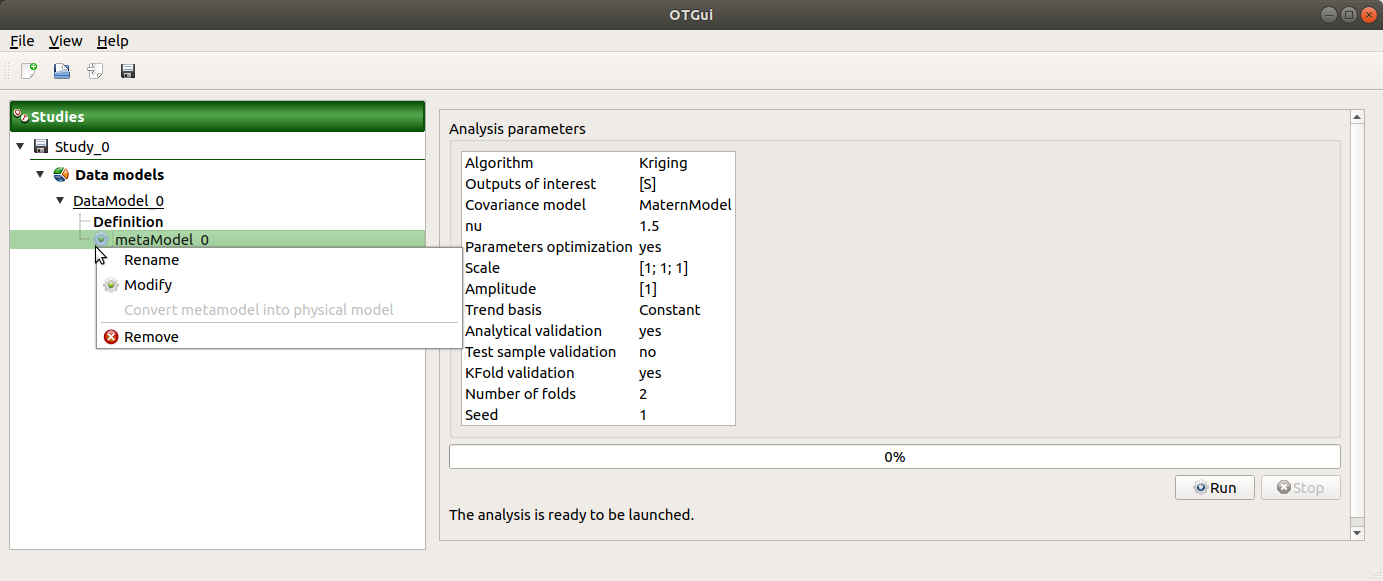1383x581 pixels.
Task: Click the Data models pie chart icon
Action: tap(61, 175)
